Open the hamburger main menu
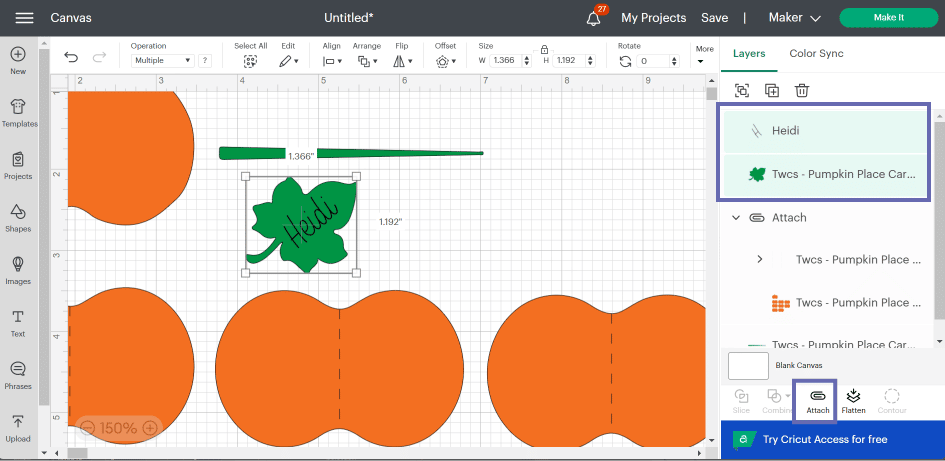Image resolution: width=945 pixels, height=461 pixels. click(x=24, y=17)
